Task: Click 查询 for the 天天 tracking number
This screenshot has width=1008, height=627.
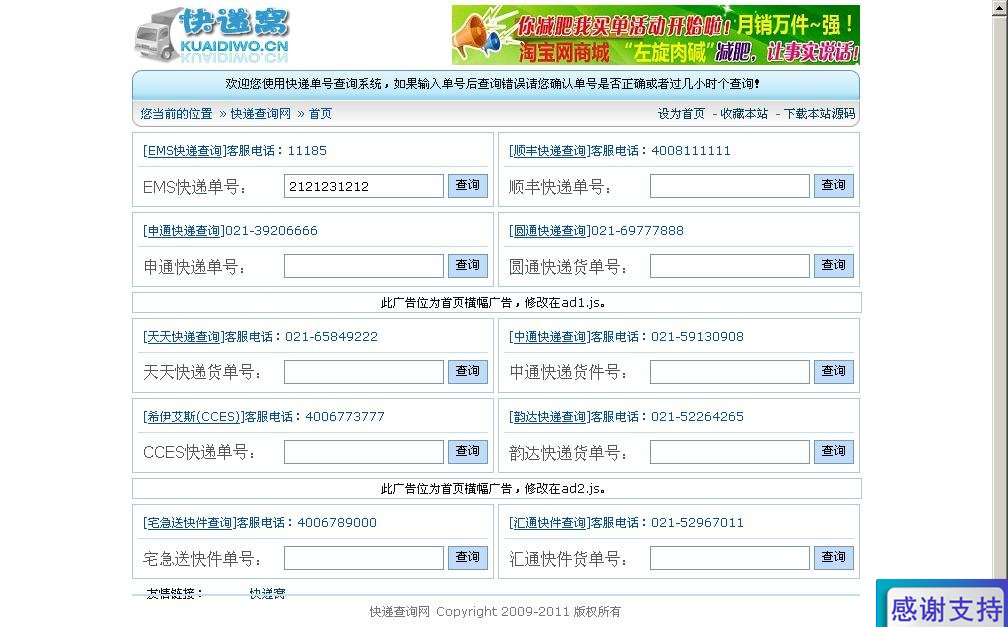Action: coord(468,371)
